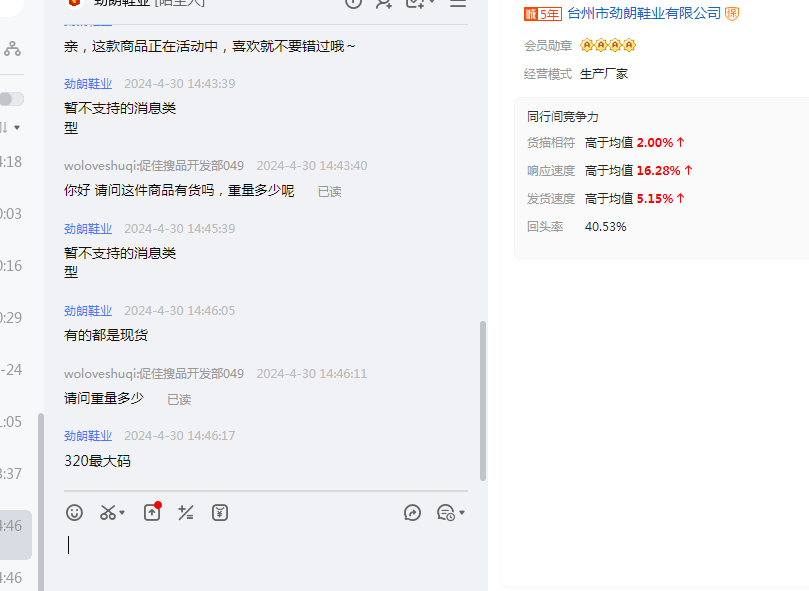Click sender name 劲朗鞋业 at 14:45:39
This screenshot has width=809, height=591.
[x=88, y=229]
